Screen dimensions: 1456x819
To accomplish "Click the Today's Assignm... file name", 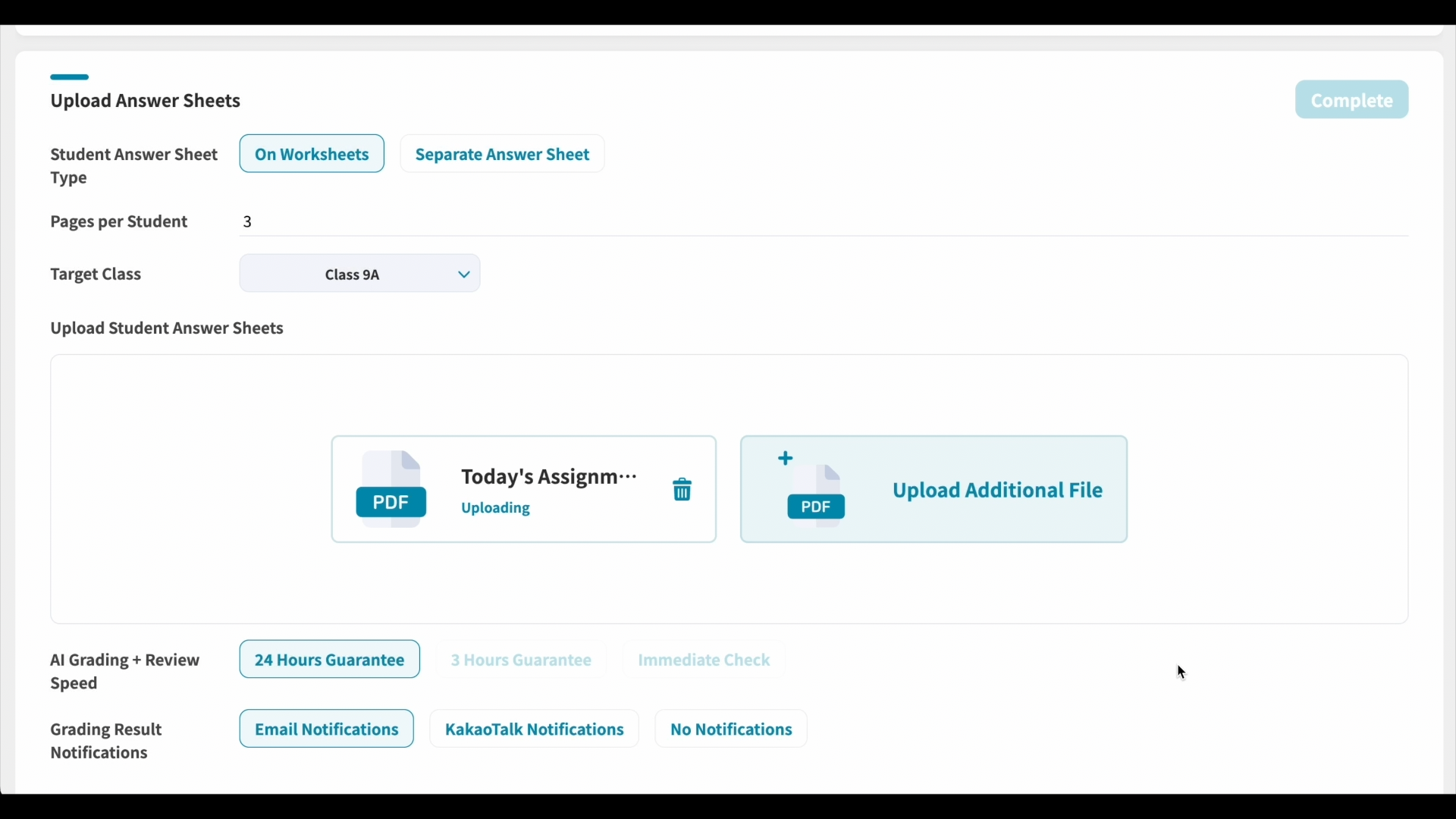I will pos(550,477).
